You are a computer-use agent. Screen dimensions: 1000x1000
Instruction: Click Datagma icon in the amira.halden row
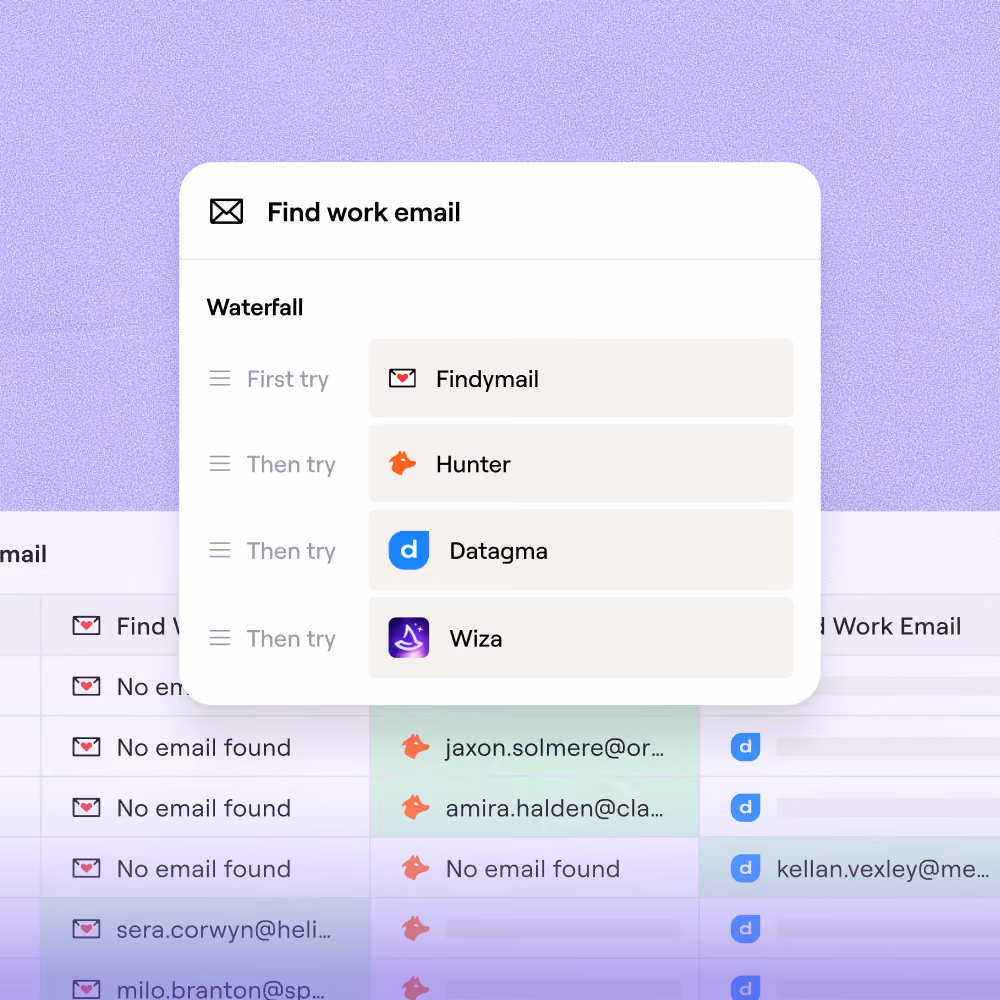click(745, 807)
